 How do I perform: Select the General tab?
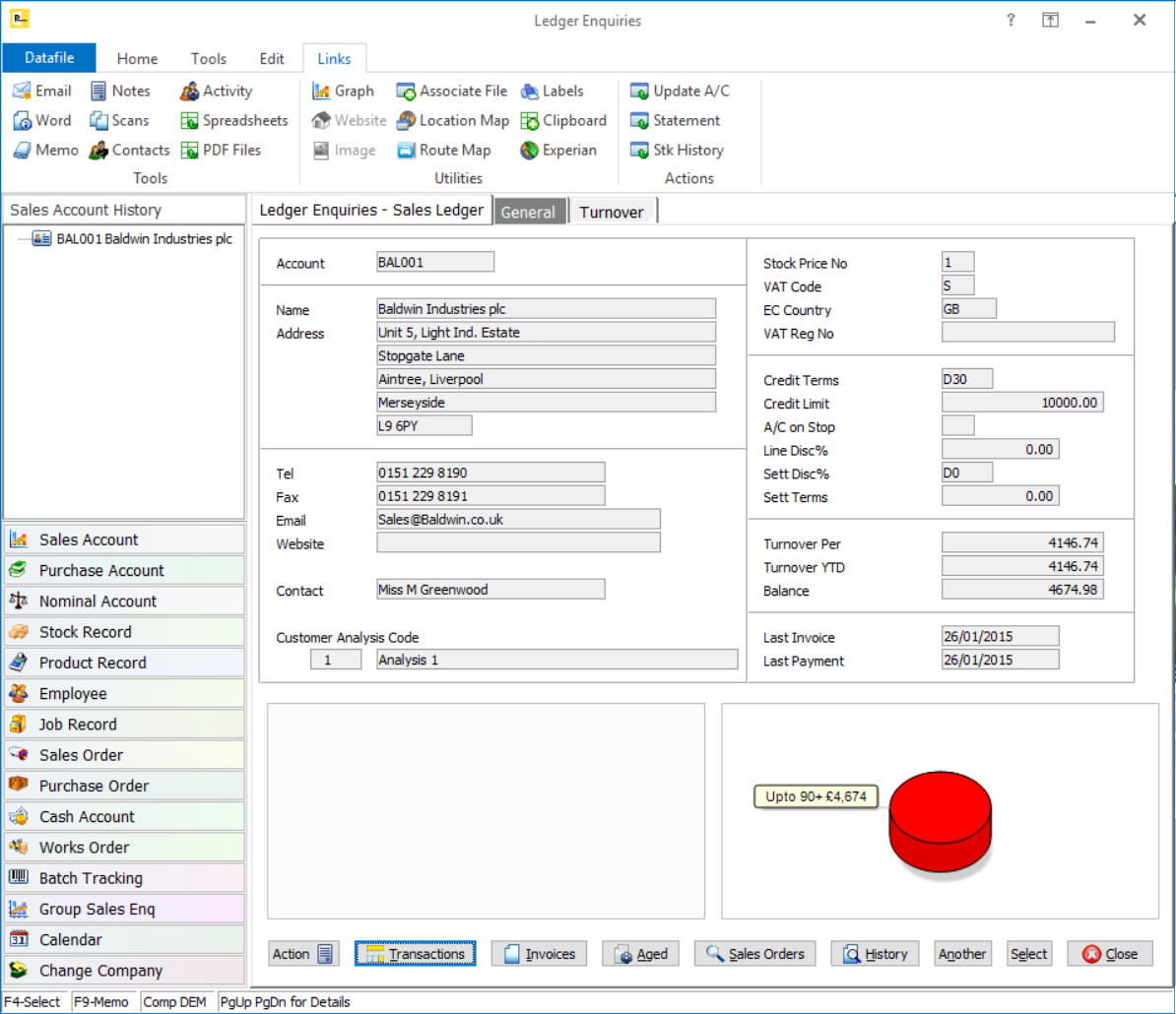528,212
